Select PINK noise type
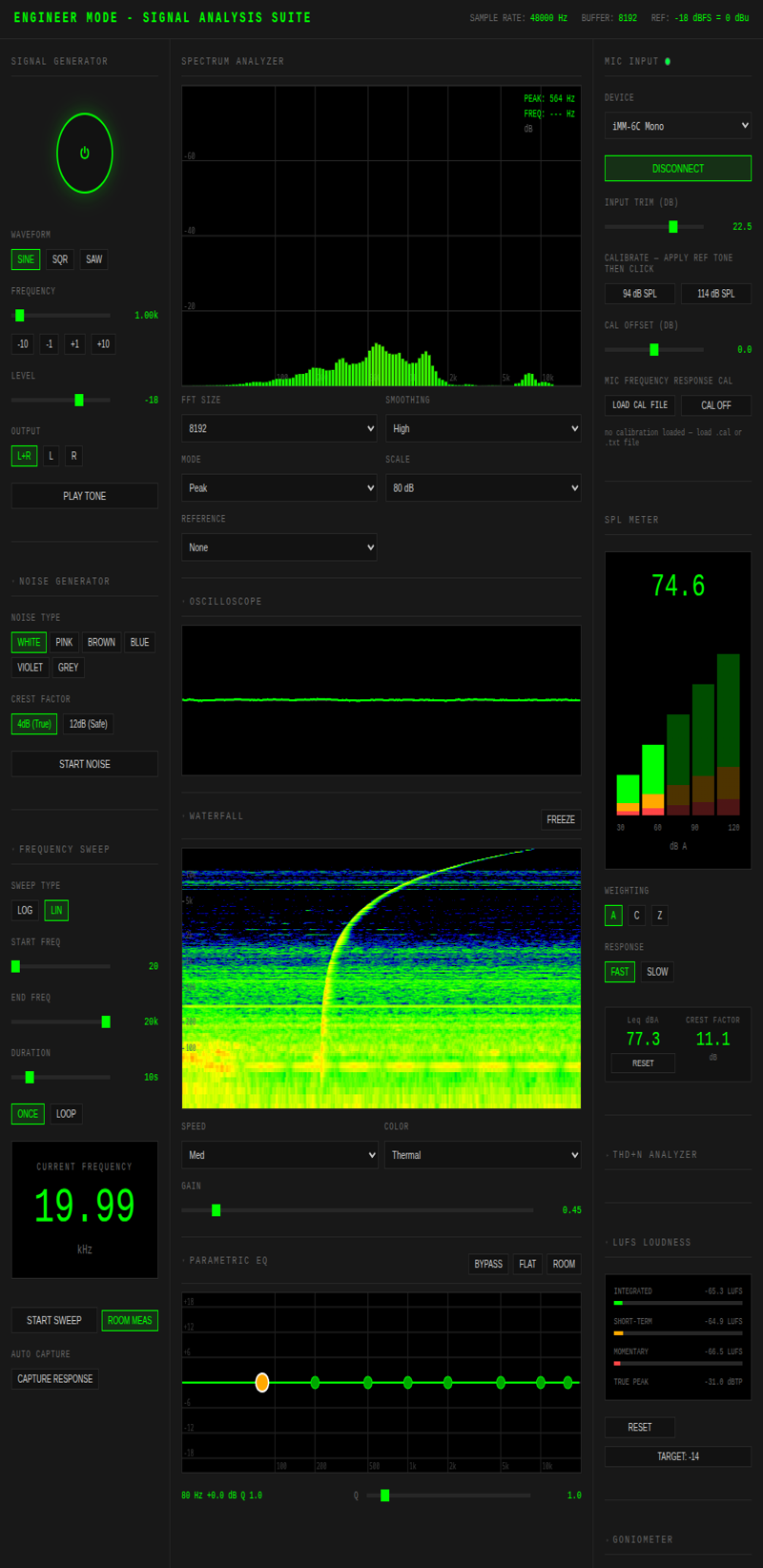Image resolution: width=763 pixels, height=1568 pixels. tap(64, 643)
